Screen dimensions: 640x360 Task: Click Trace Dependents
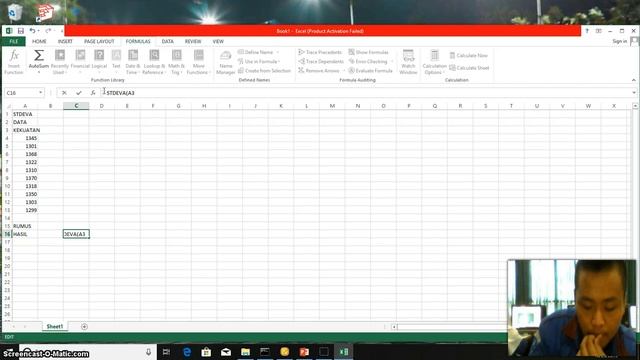pos(321,61)
